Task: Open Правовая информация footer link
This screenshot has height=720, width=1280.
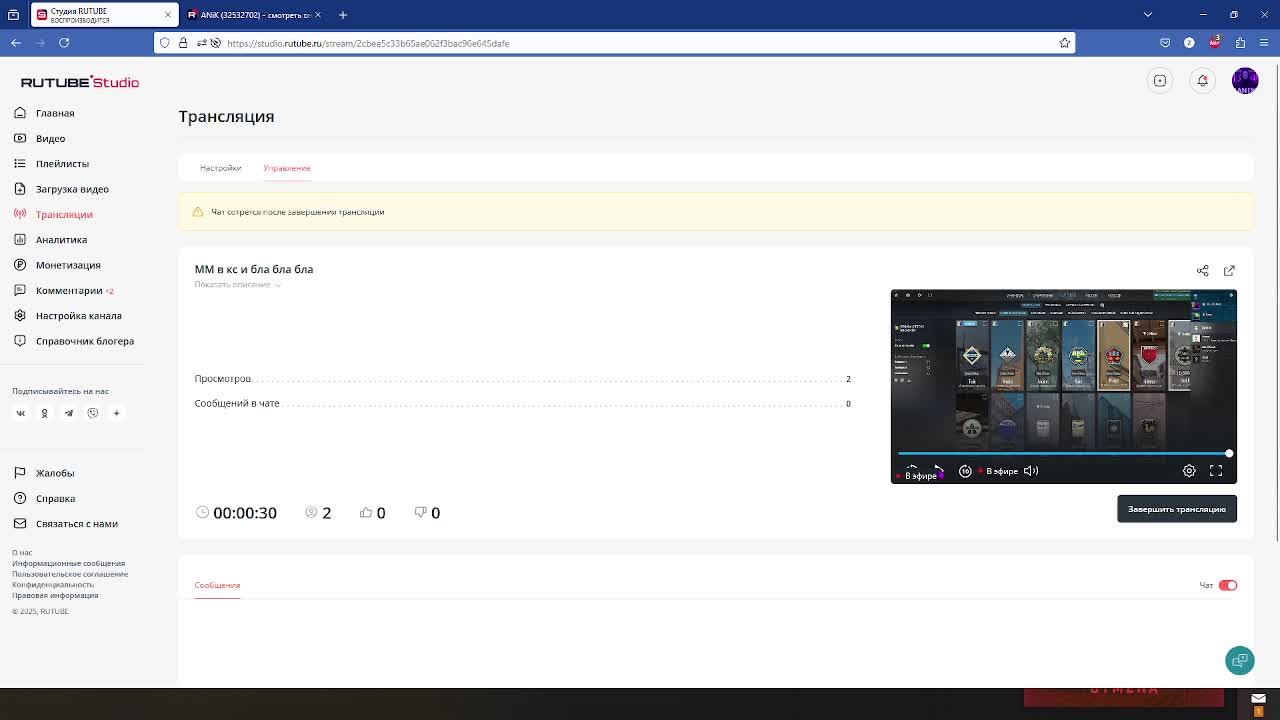Action: [x=55, y=595]
